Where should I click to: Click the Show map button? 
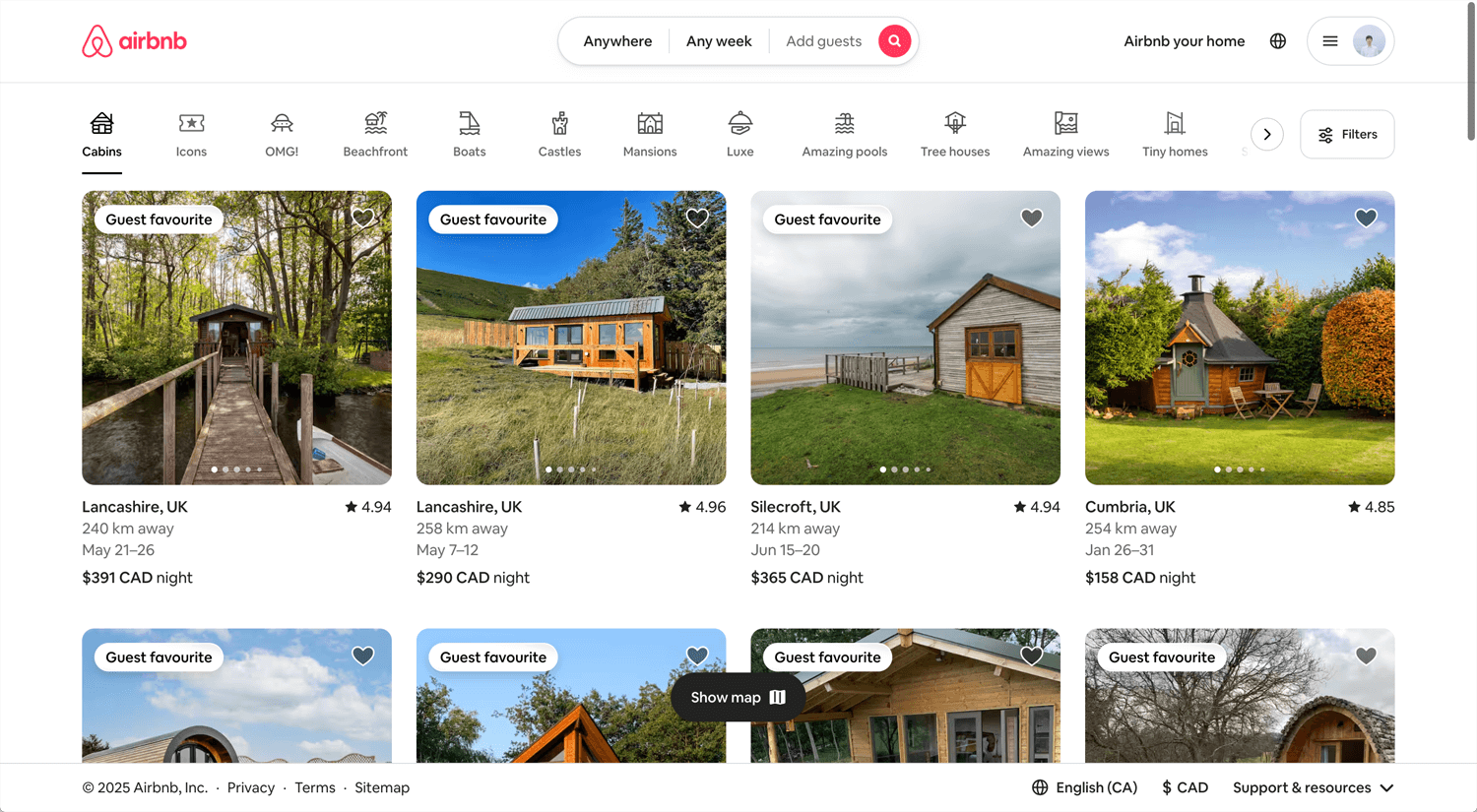(x=738, y=698)
